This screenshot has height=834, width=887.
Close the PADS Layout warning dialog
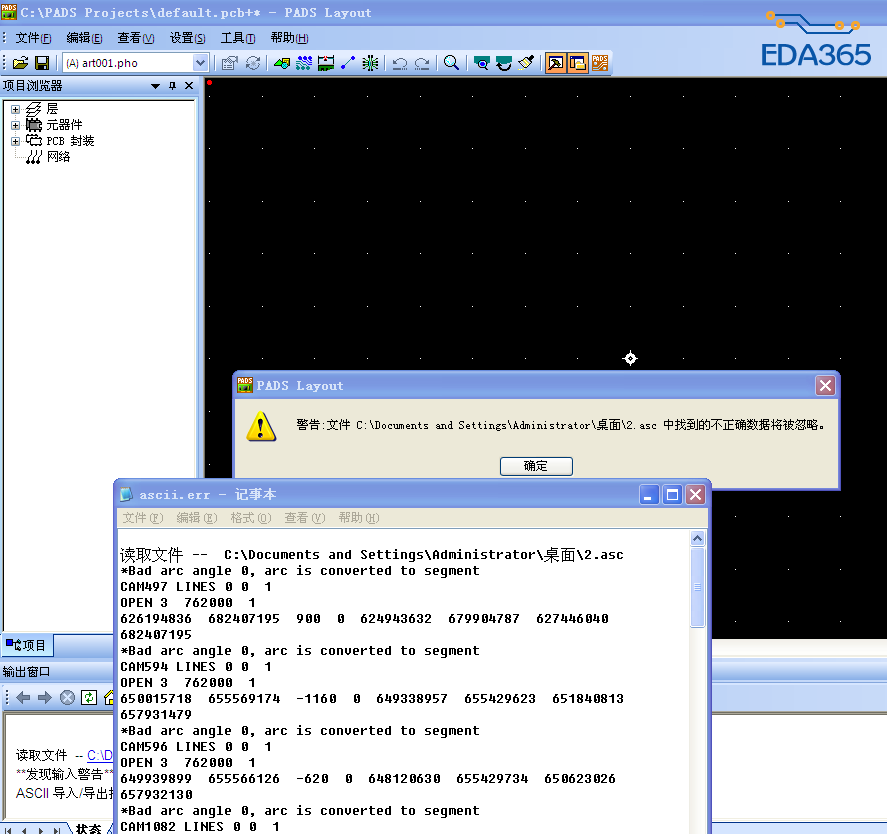(x=825, y=386)
